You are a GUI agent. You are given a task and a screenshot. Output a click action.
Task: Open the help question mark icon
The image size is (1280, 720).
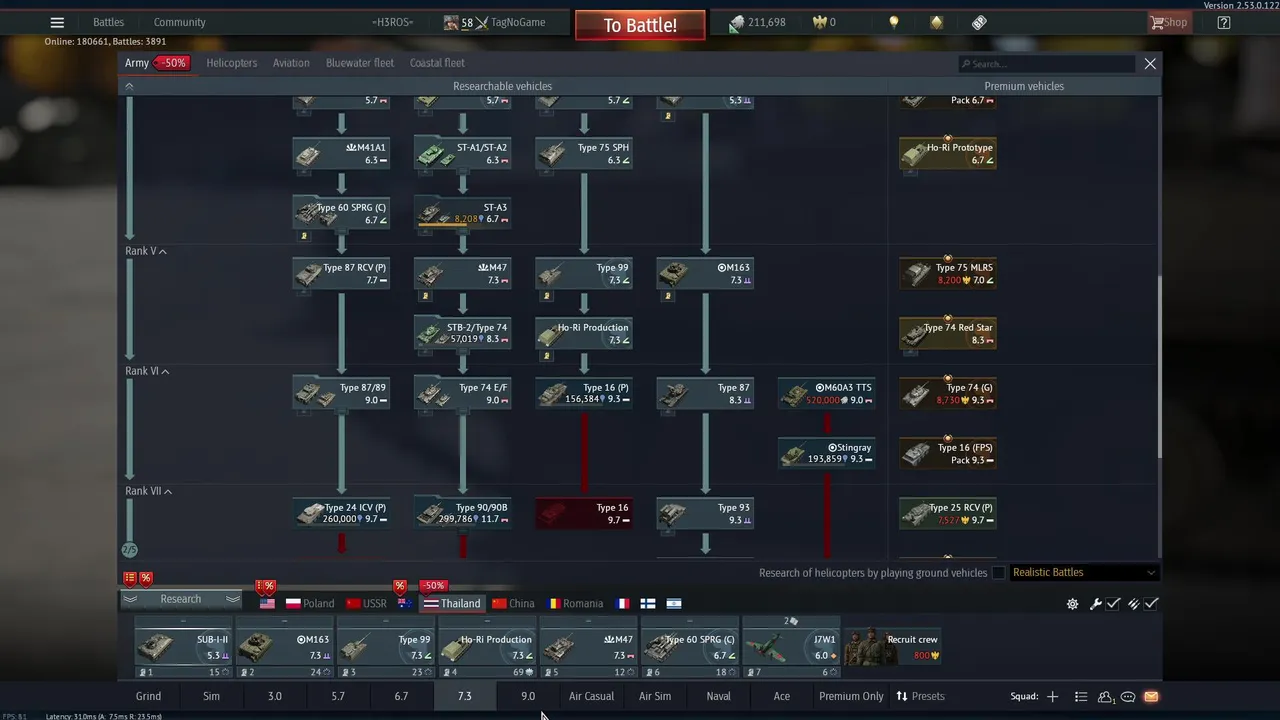[1224, 23]
